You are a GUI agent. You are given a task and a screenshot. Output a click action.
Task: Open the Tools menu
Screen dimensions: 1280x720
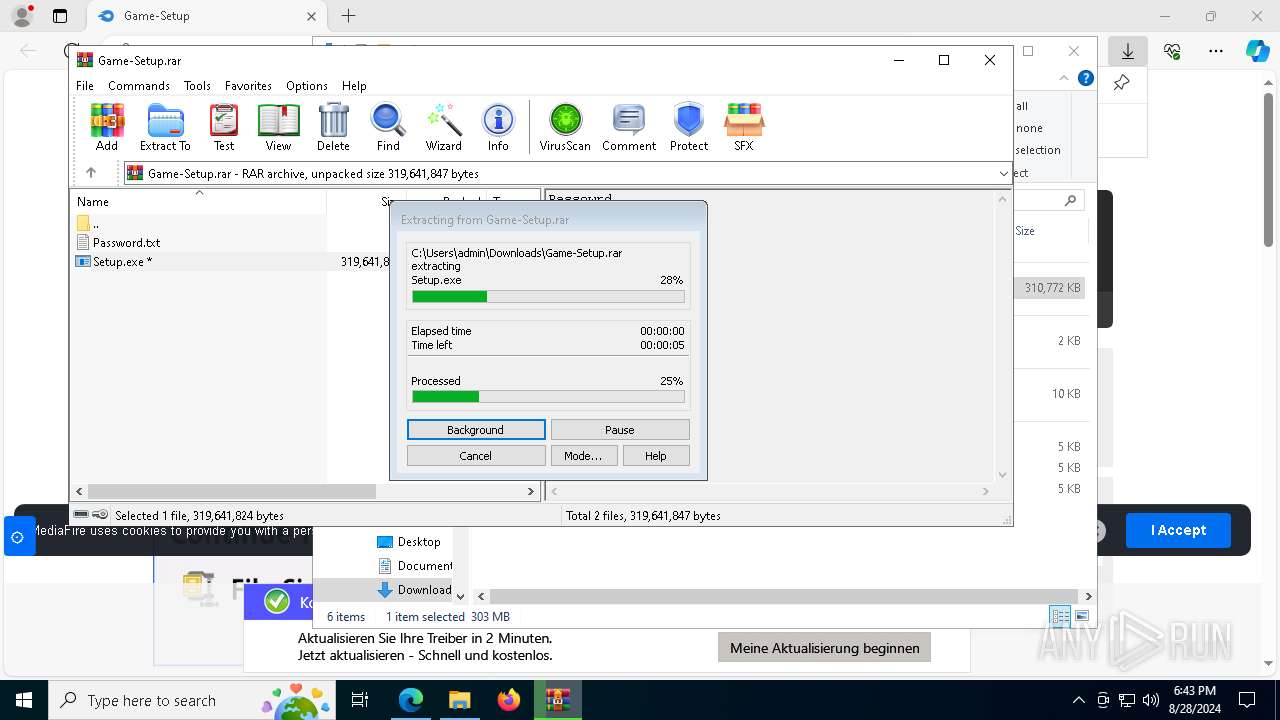197,86
